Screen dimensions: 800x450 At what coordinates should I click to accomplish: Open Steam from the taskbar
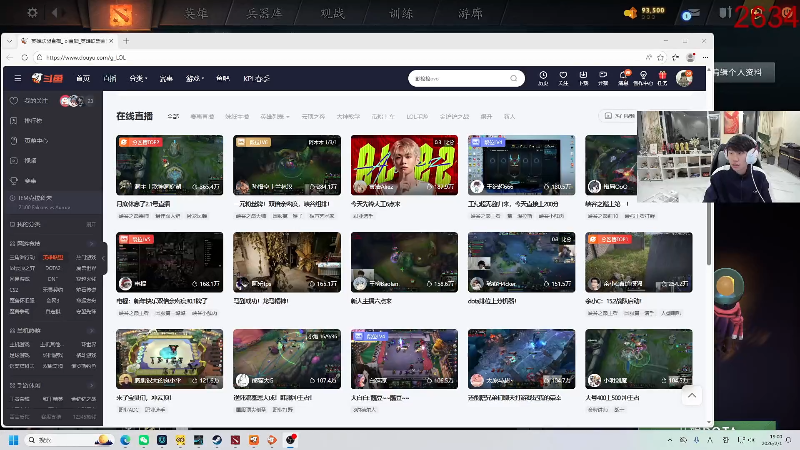click(x=217, y=440)
